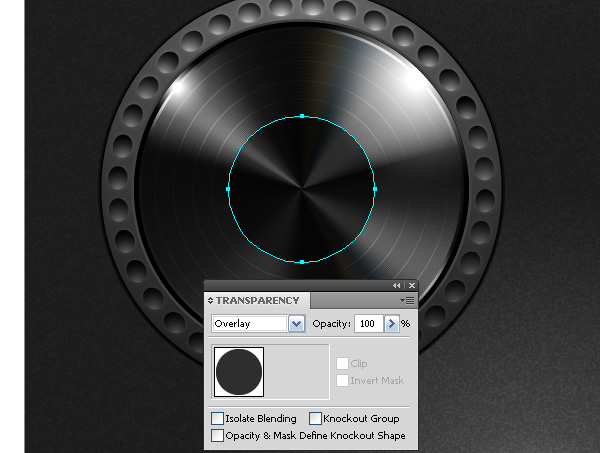Check the disabled Clip checkbox
The width and height of the screenshot is (600, 453).
pyautogui.click(x=342, y=363)
